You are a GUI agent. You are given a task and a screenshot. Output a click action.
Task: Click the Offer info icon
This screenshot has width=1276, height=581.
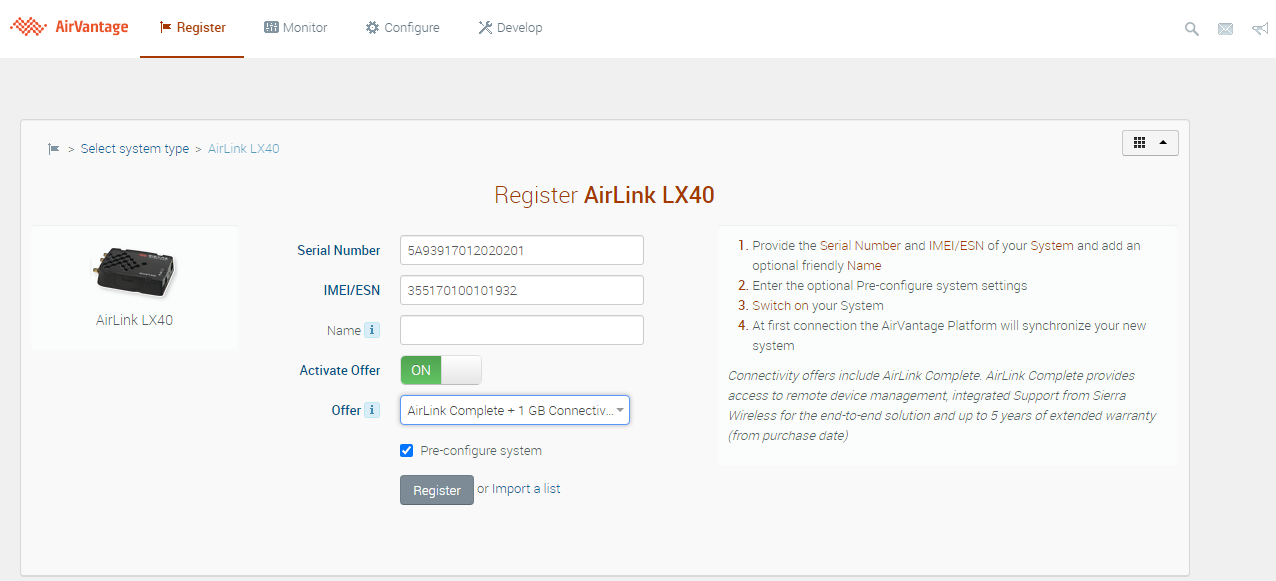tap(372, 410)
